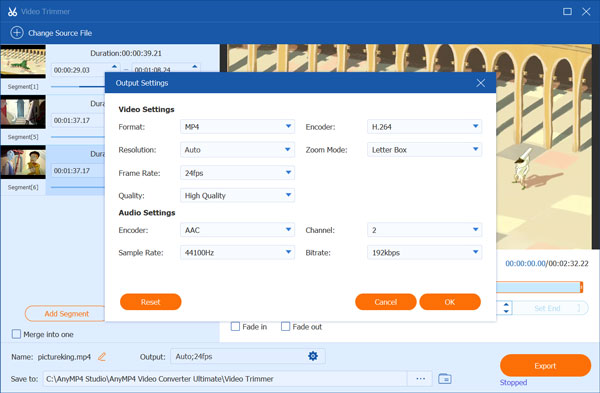Click the Segment[5] range slider
600x393 pixels.
(78, 137)
